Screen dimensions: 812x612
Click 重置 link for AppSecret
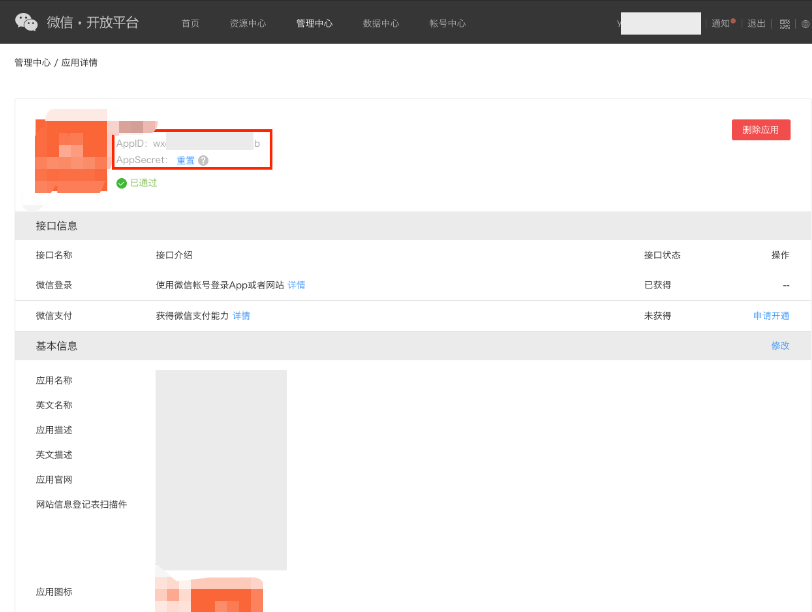(185, 161)
